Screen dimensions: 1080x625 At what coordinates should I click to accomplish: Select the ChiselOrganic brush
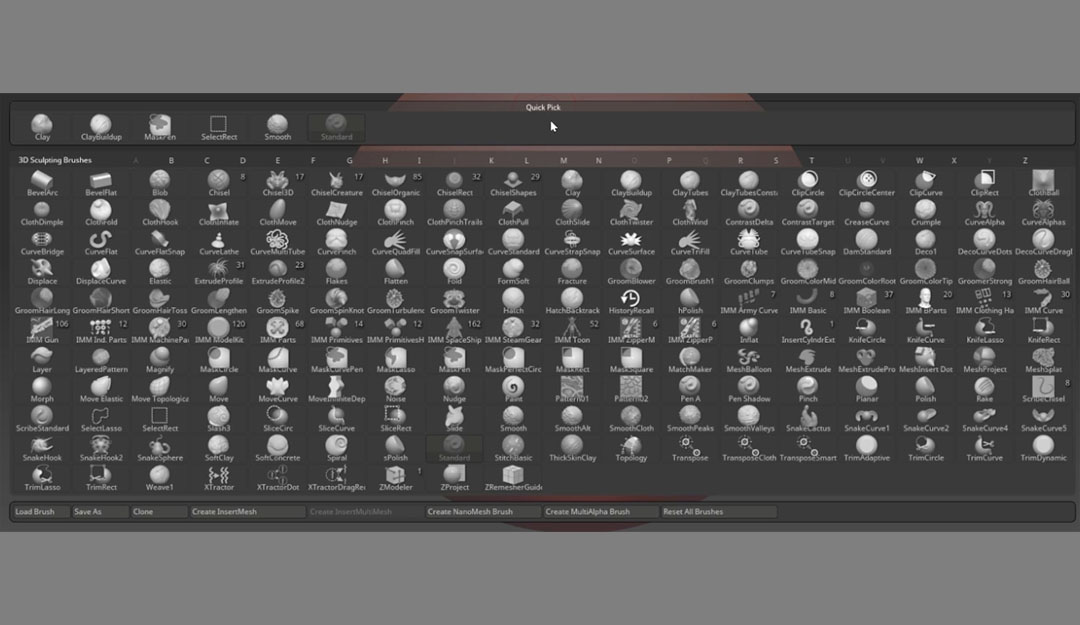tap(395, 184)
